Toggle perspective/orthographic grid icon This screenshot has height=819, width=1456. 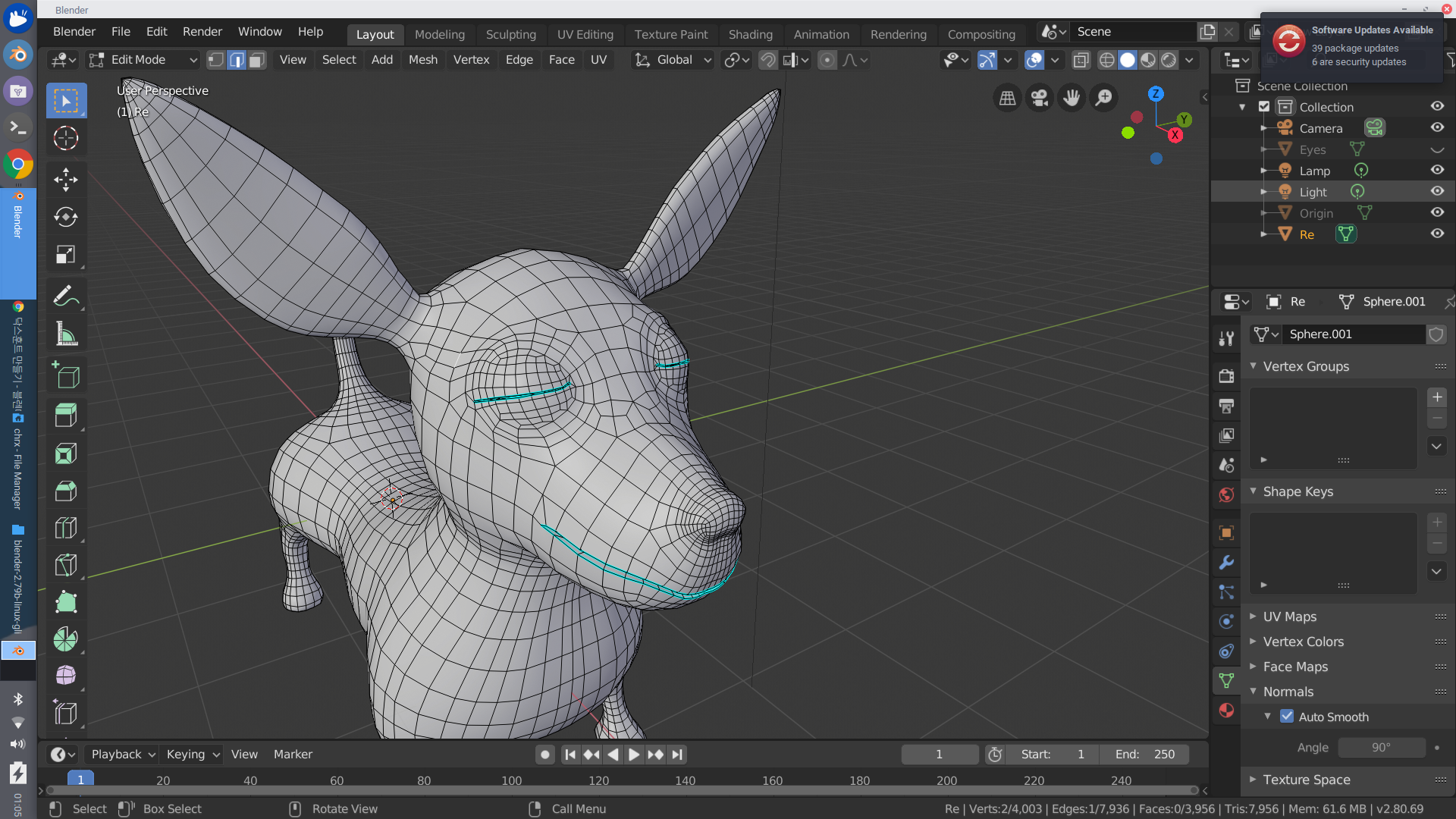pyautogui.click(x=1007, y=98)
